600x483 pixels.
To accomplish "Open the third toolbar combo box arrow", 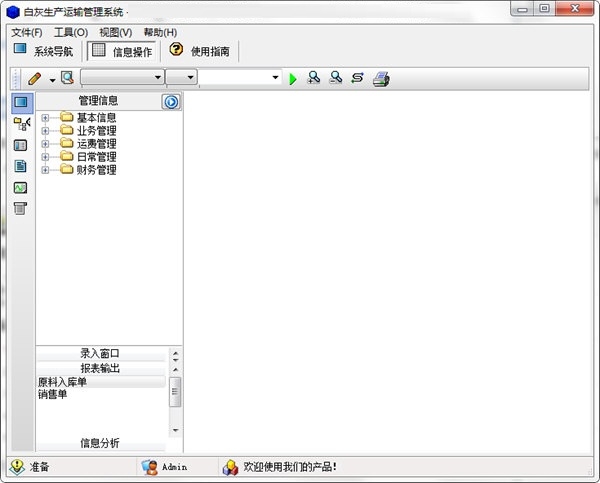I will [x=275, y=77].
